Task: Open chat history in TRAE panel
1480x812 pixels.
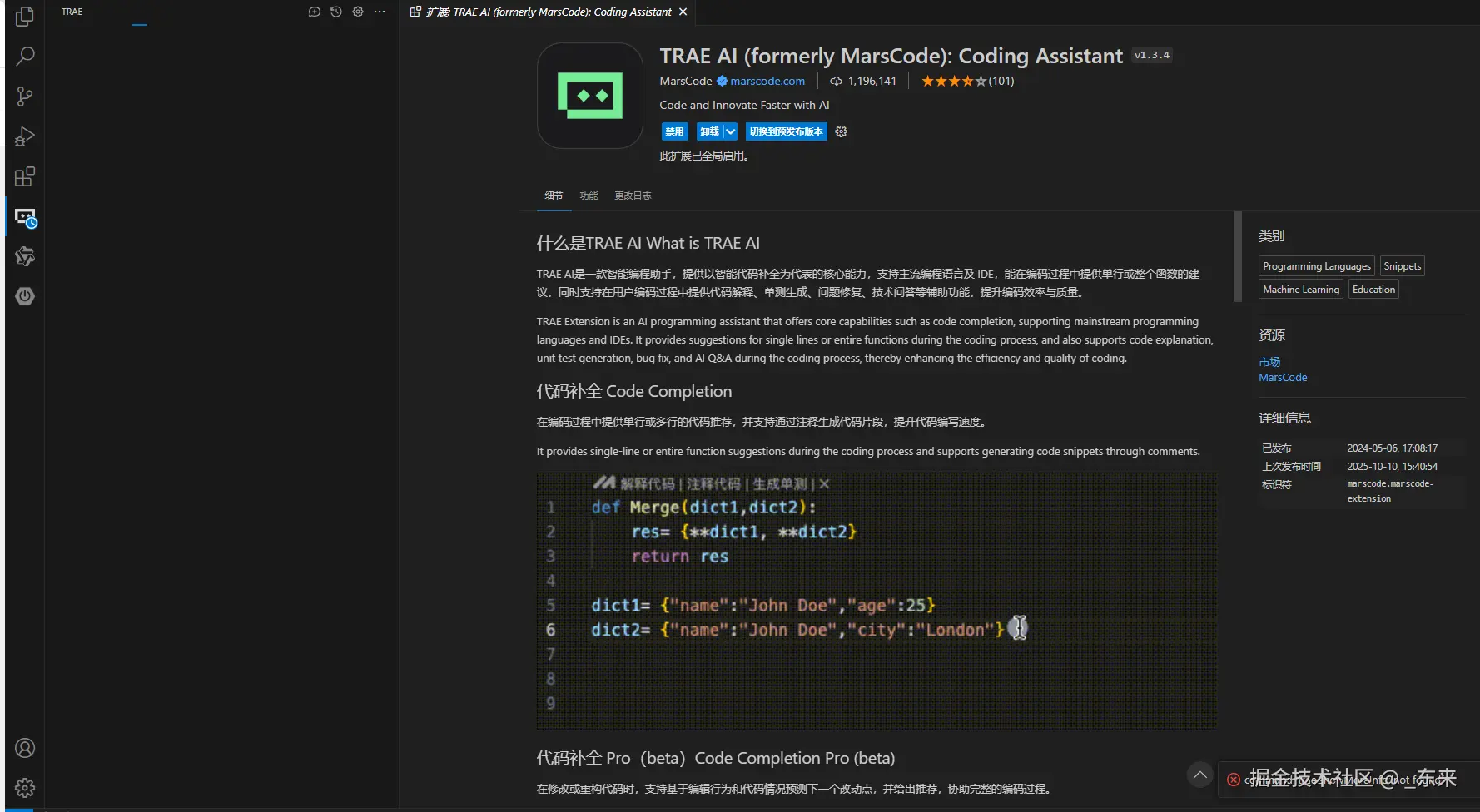Action: [335, 12]
